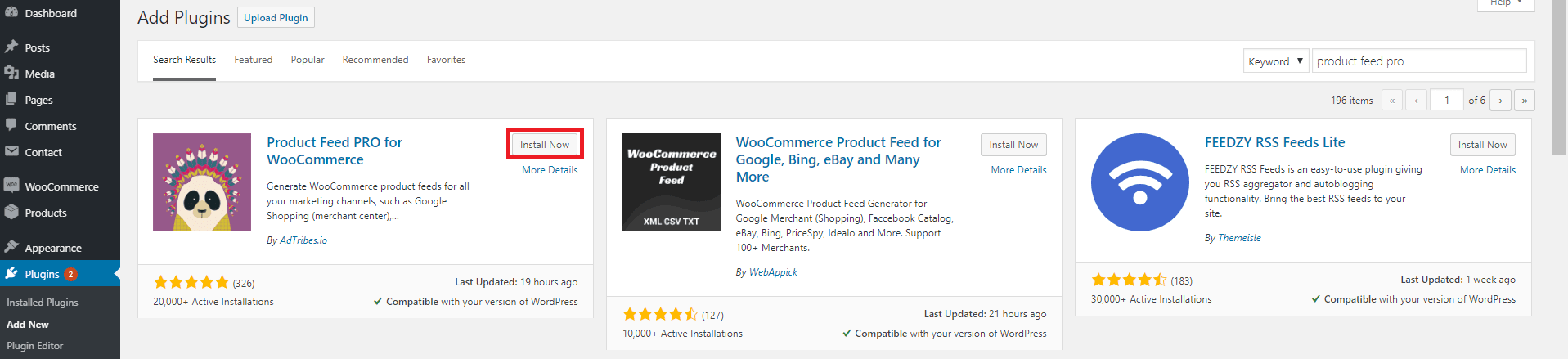Click the Contact envelope icon
The image size is (1568, 359).
(11, 152)
